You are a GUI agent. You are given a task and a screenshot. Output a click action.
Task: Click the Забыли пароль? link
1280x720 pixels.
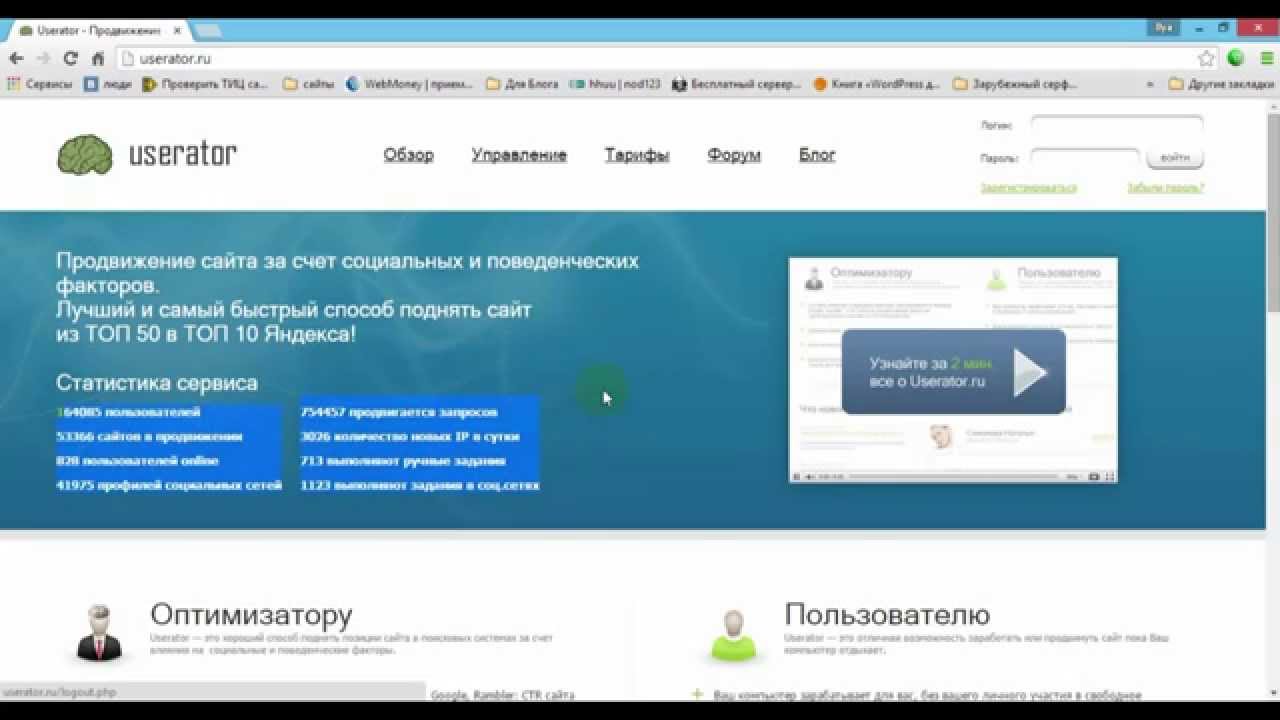(1165, 188)
